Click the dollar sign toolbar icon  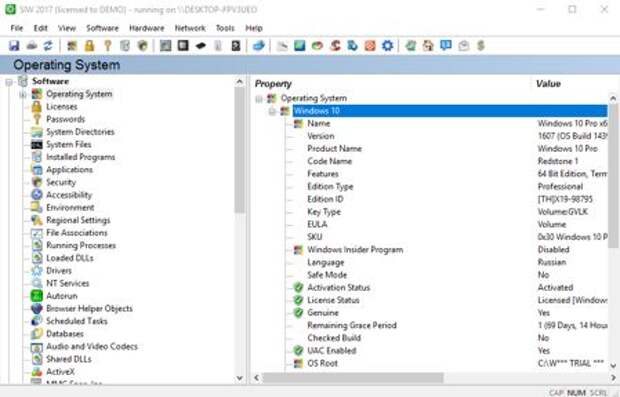coord(481,46)
